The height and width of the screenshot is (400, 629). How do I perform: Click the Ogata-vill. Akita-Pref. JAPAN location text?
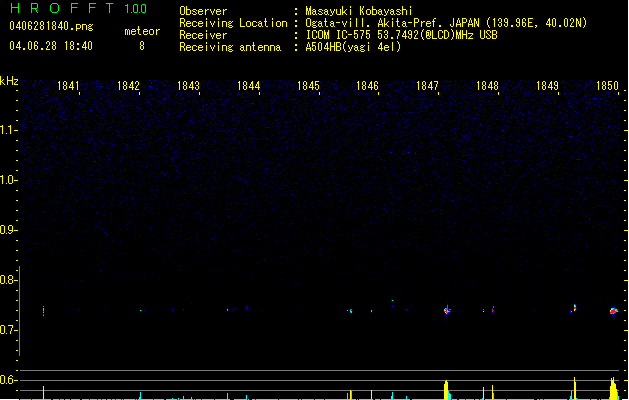pyautogui.click(x=446, y=23)
